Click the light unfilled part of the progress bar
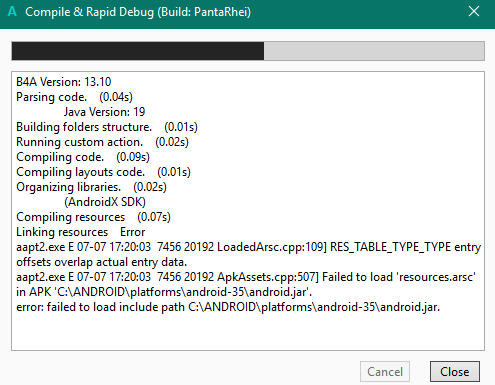This screenshot has height=385, width=495. 374,51
